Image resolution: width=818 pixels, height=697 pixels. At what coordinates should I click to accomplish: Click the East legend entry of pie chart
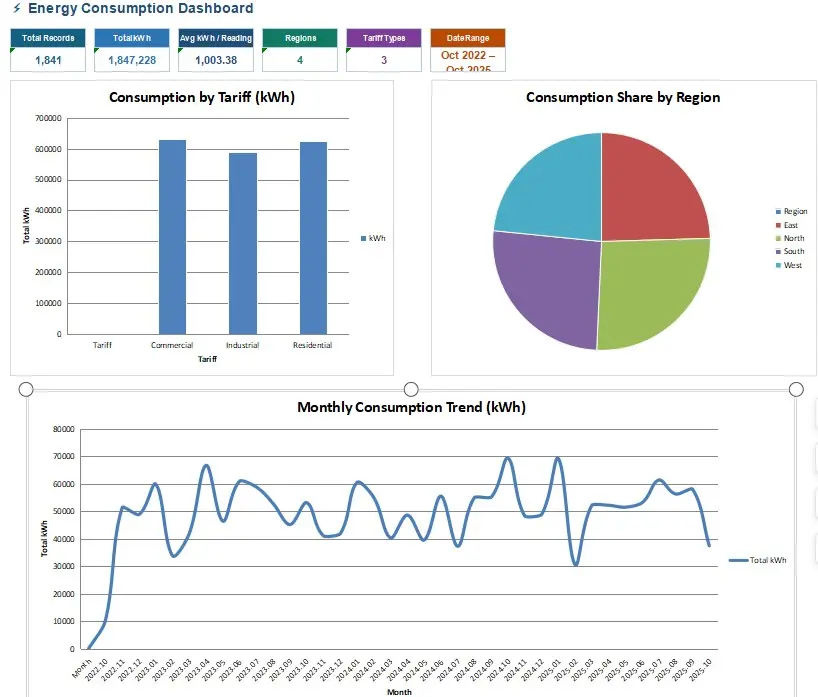tap(786, 225)
